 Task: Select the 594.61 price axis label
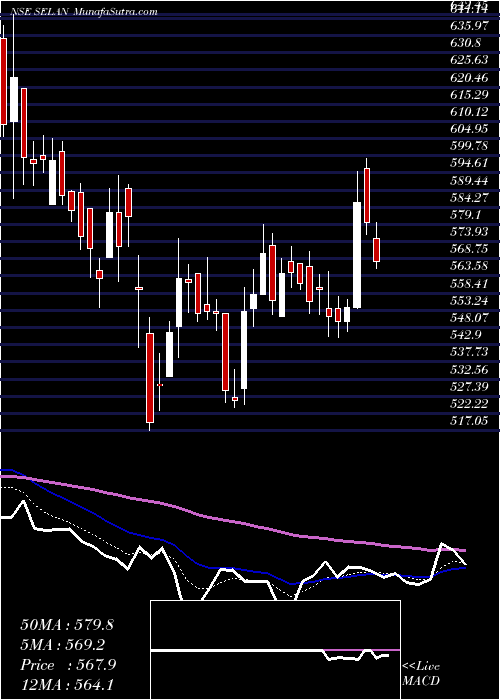469,163
